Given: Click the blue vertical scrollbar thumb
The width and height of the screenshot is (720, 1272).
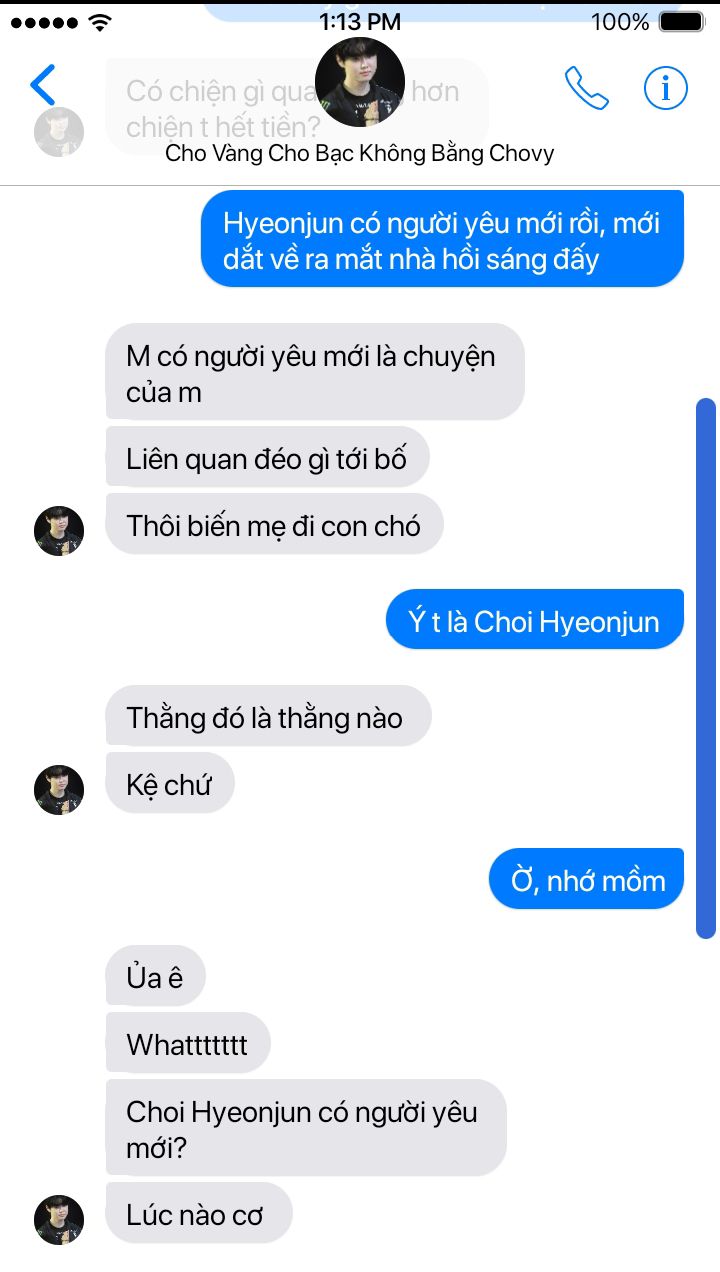Looking at the screenshot, I should [x=706, y=668].
